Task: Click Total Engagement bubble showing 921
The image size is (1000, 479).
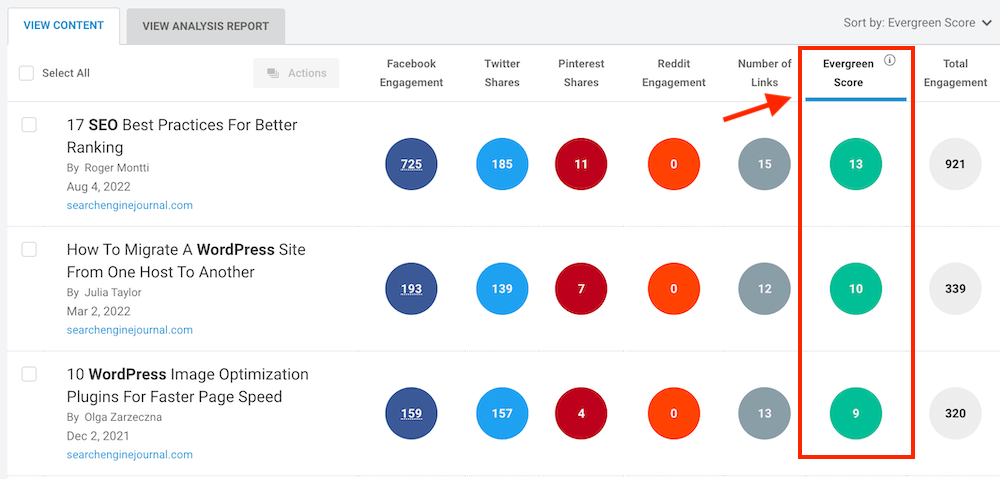Action: pos(955,164)
